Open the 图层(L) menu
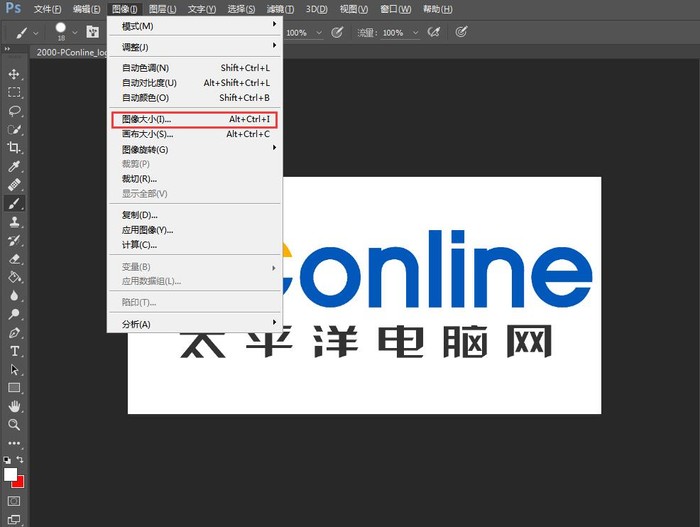This screenshot has height=527, width=700. click(x=162, y=9)
